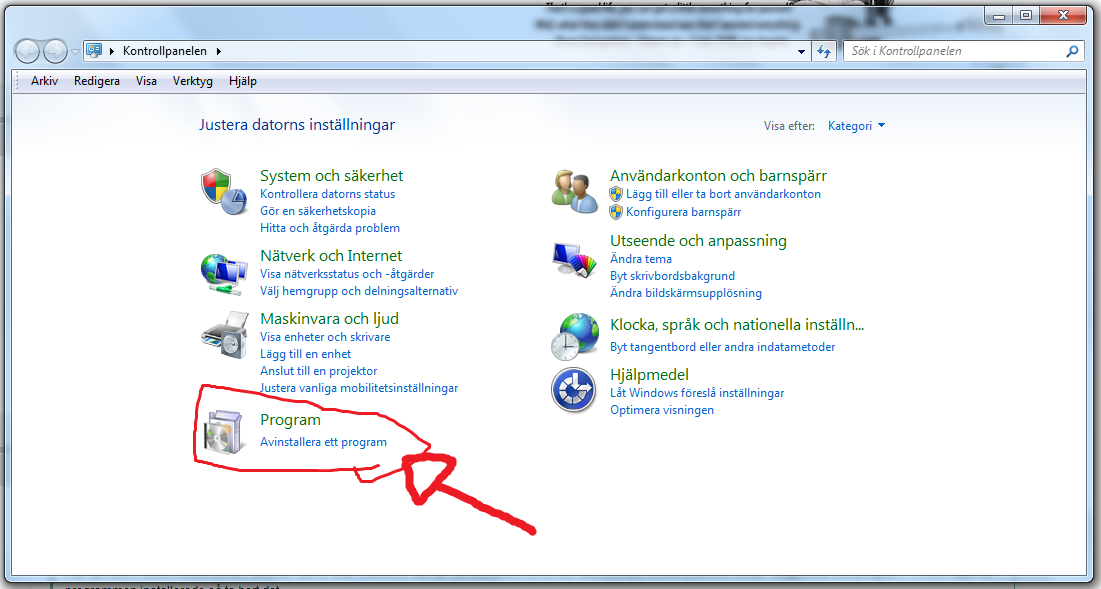The image size is (1101, 589).
Task: Click the System och säkerhet shield icon
Action: pos(224,191)
